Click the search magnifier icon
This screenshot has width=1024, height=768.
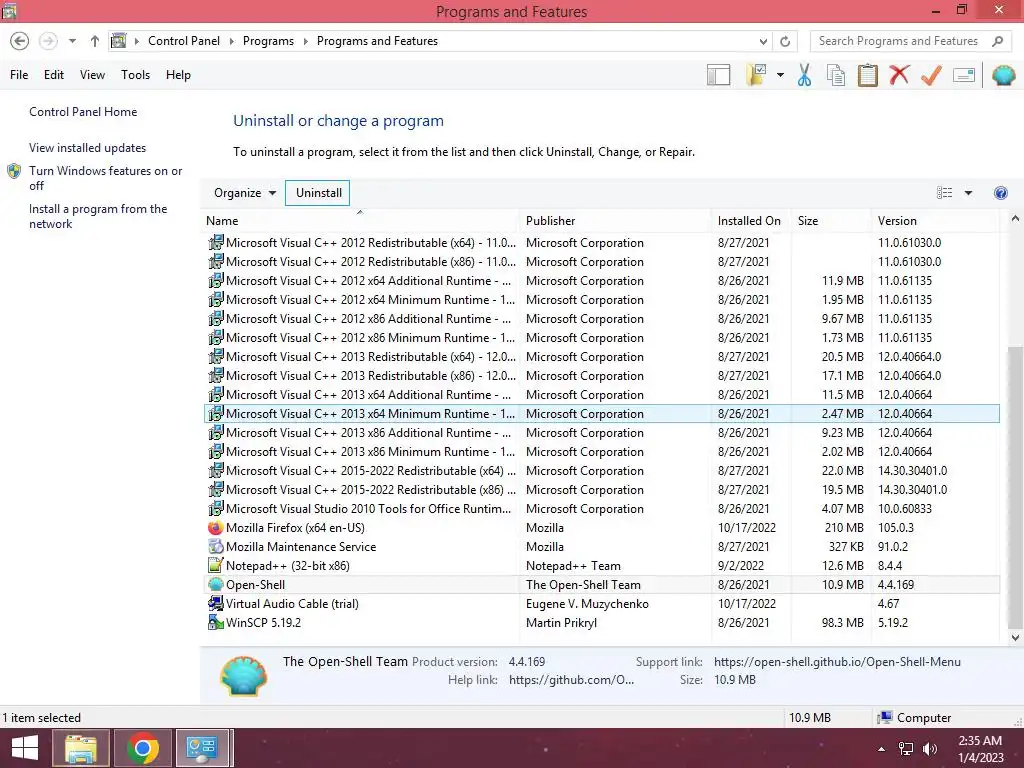tap(997, 41)
